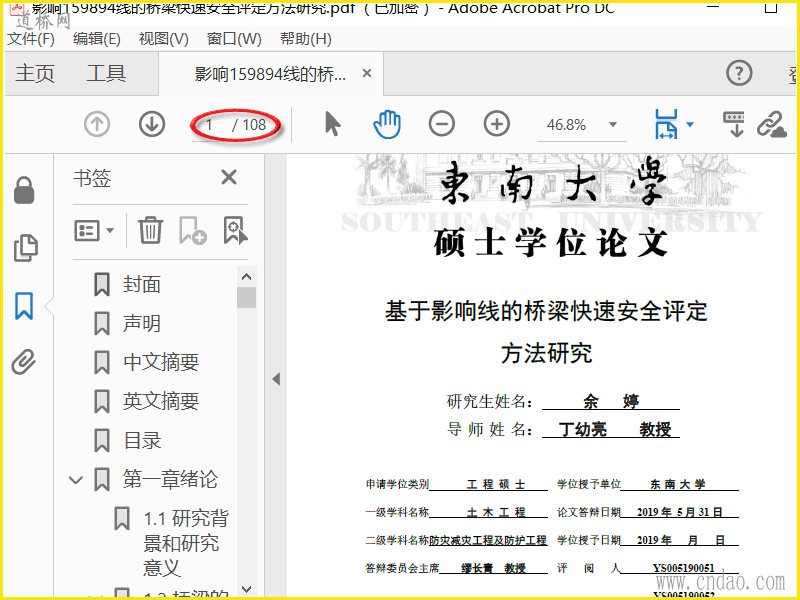Collapse the 第一章绪论 bookmark chevron
The height and width of the screenshot is (600, 800).
coord(76,480)
